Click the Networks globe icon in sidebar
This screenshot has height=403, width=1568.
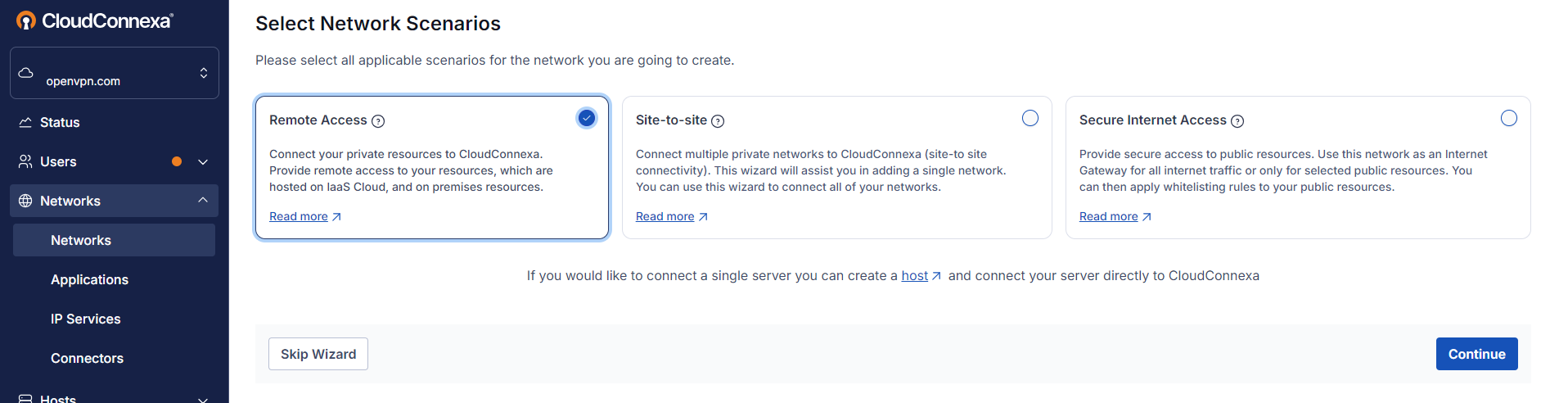[x=25, y=201]
